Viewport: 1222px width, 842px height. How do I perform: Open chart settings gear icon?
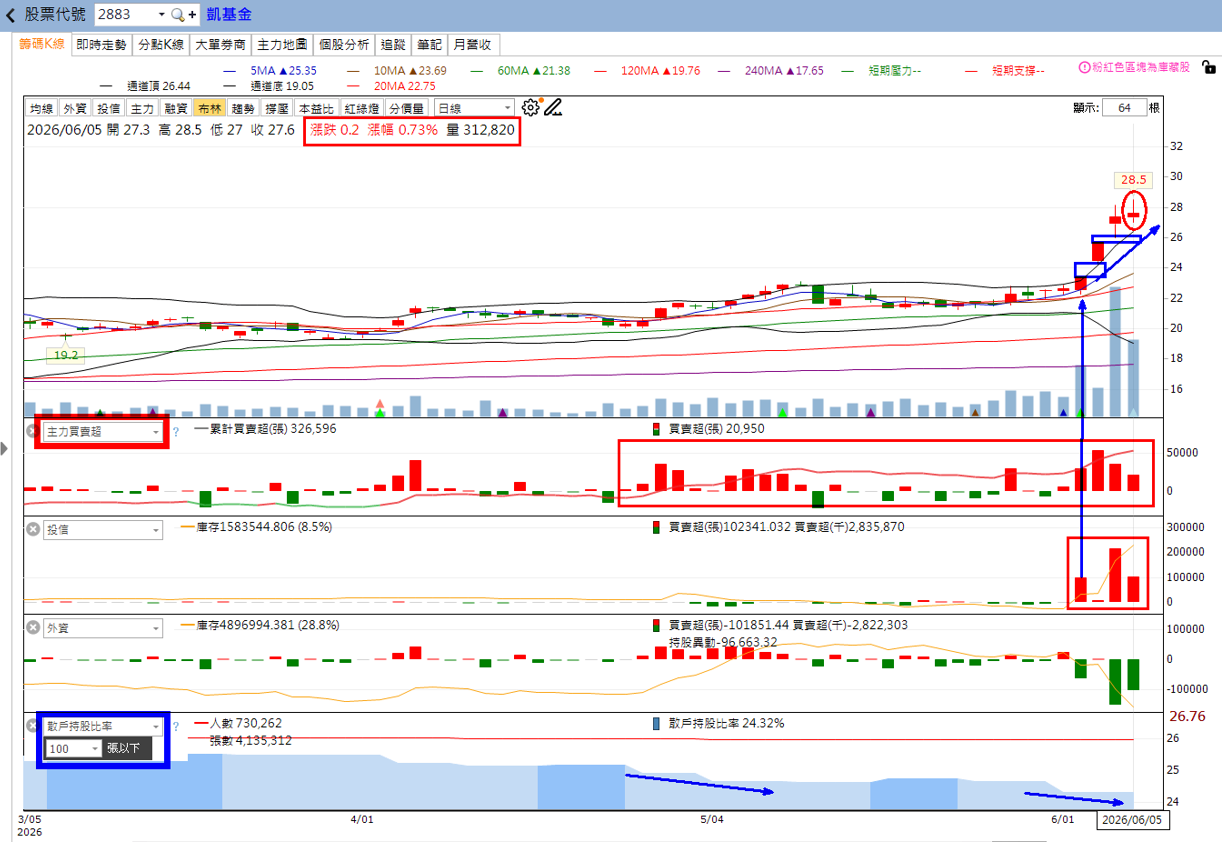[530, 107]
